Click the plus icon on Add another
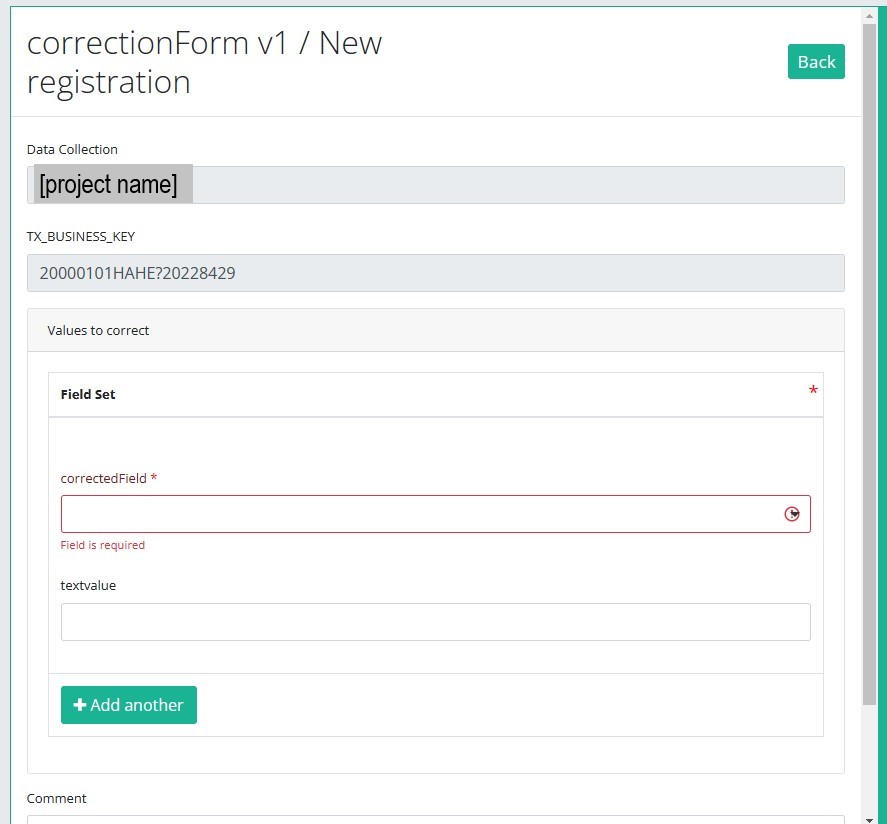The image size is (887, 824). 80,705
